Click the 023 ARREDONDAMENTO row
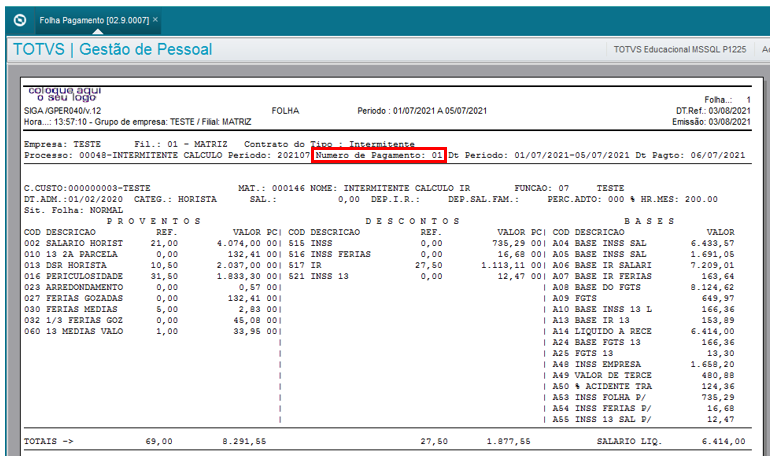The width and height of the screenshot is (770, 456). click(152, 287)
